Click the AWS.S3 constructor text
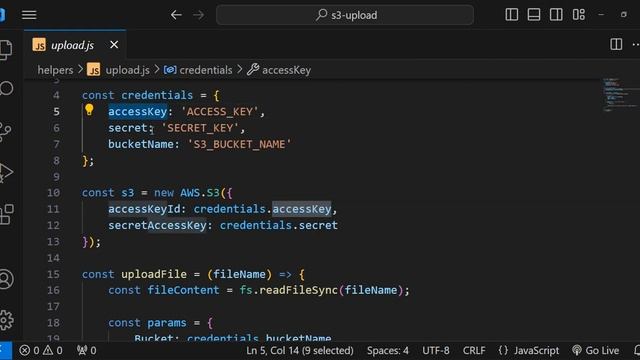Screen dimensions: 640x360 (200, 193)
